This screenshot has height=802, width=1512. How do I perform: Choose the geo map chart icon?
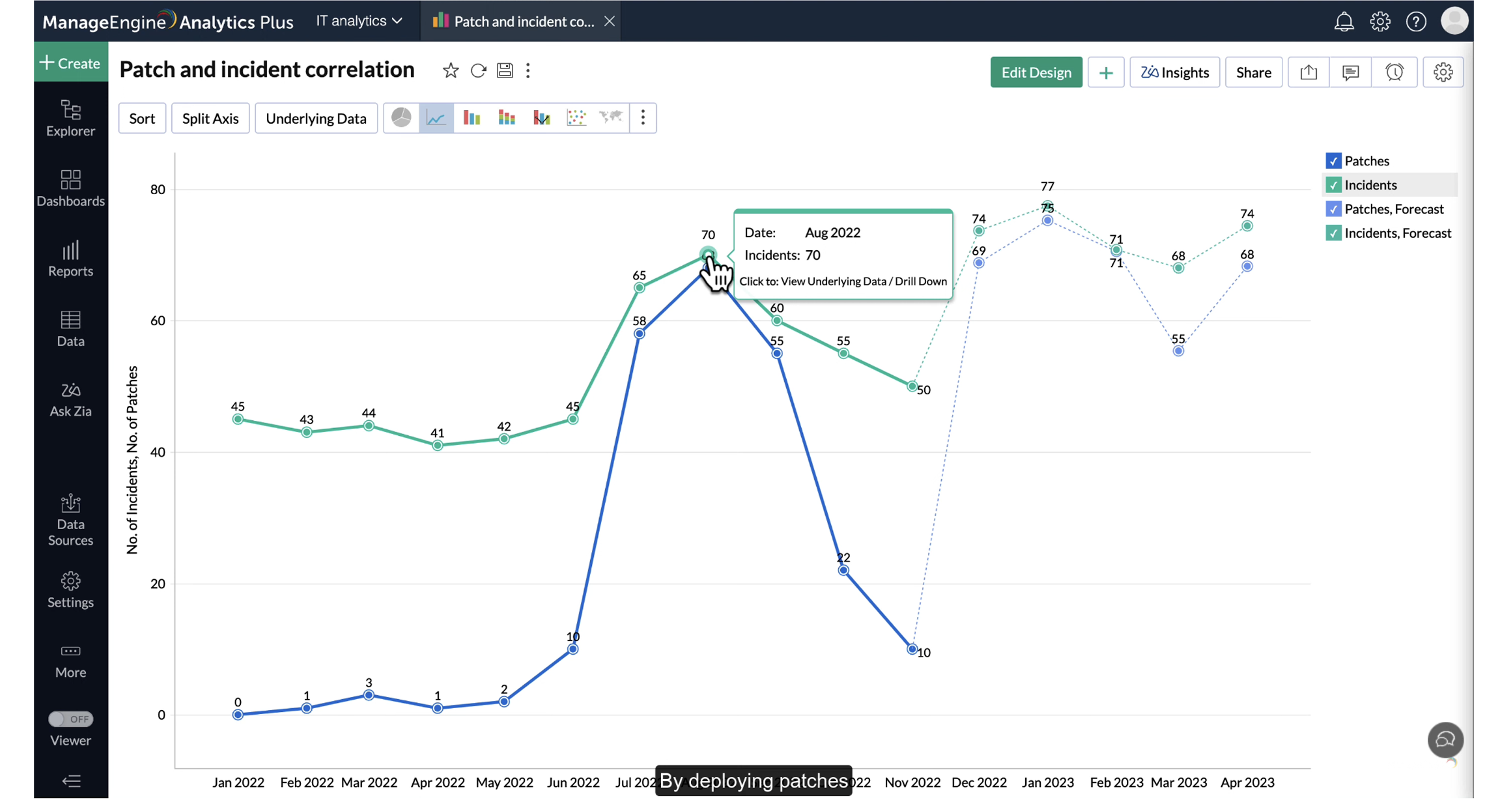[x=611, y=118]
